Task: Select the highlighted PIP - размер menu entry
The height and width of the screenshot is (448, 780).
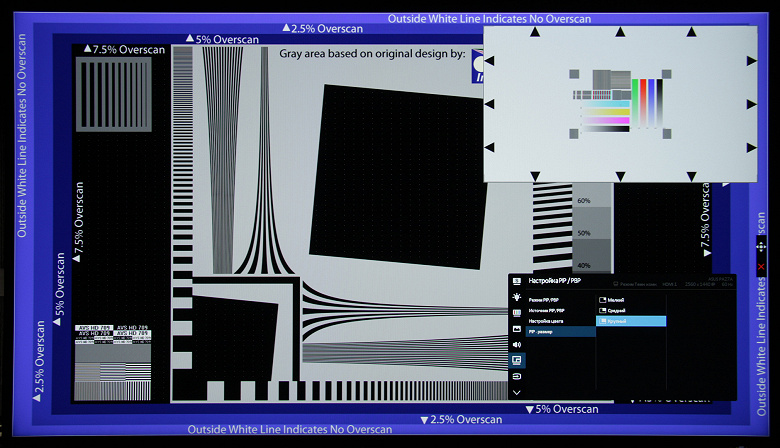Action: [x=560, y=332]
